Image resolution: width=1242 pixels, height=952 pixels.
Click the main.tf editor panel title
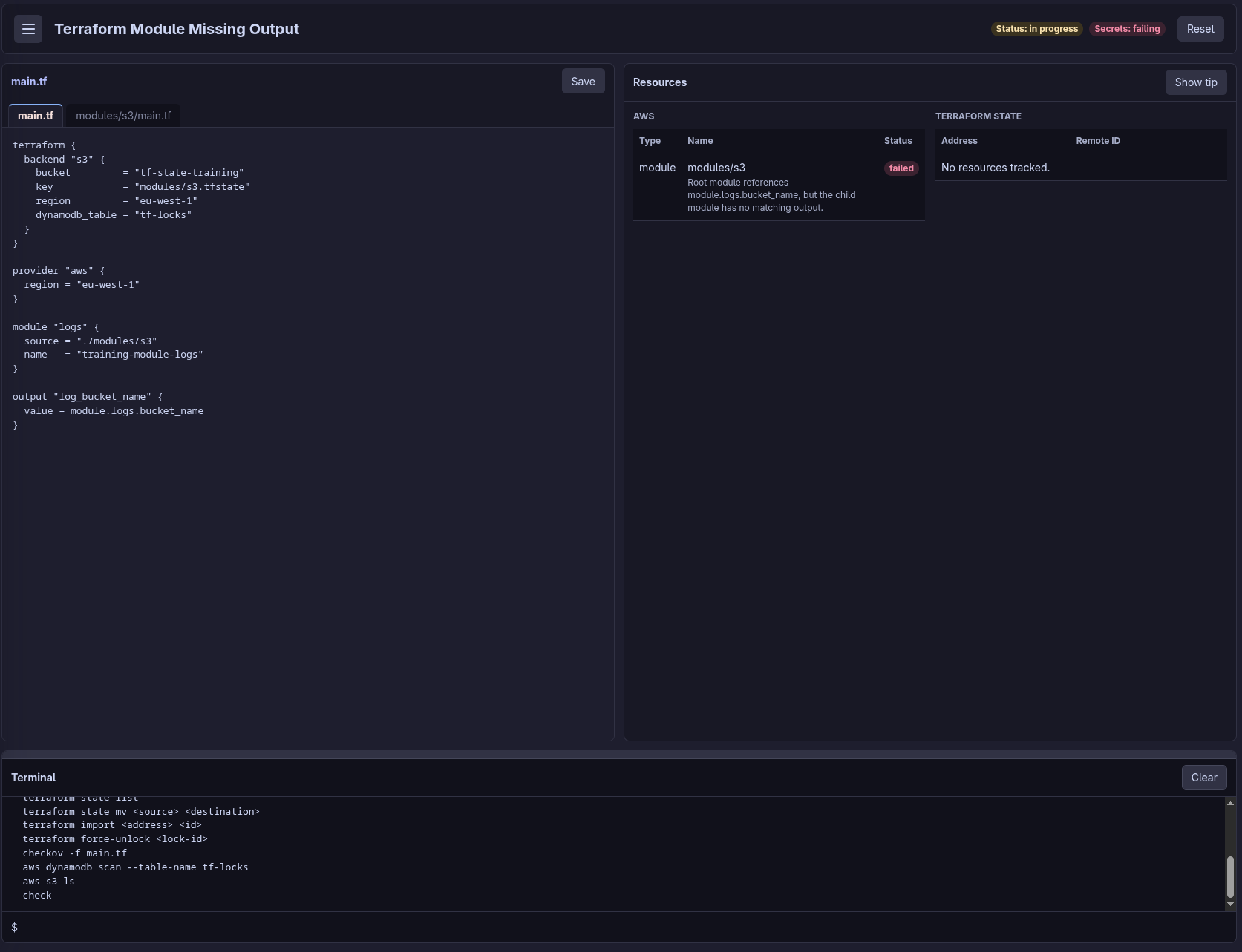(x=29, y=82)
